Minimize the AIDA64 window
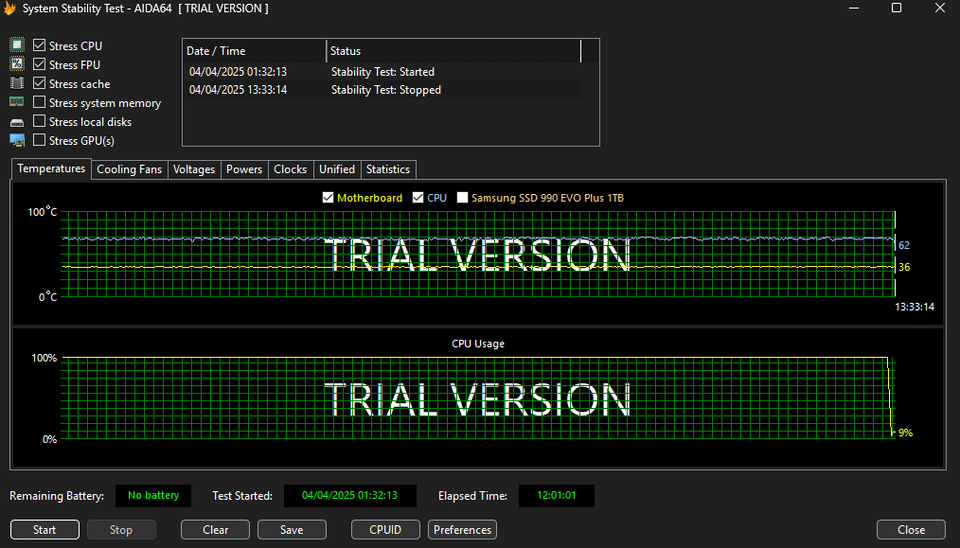Viewport: 960px width, 548px height. pyautogui.click(x=854, y=9)
